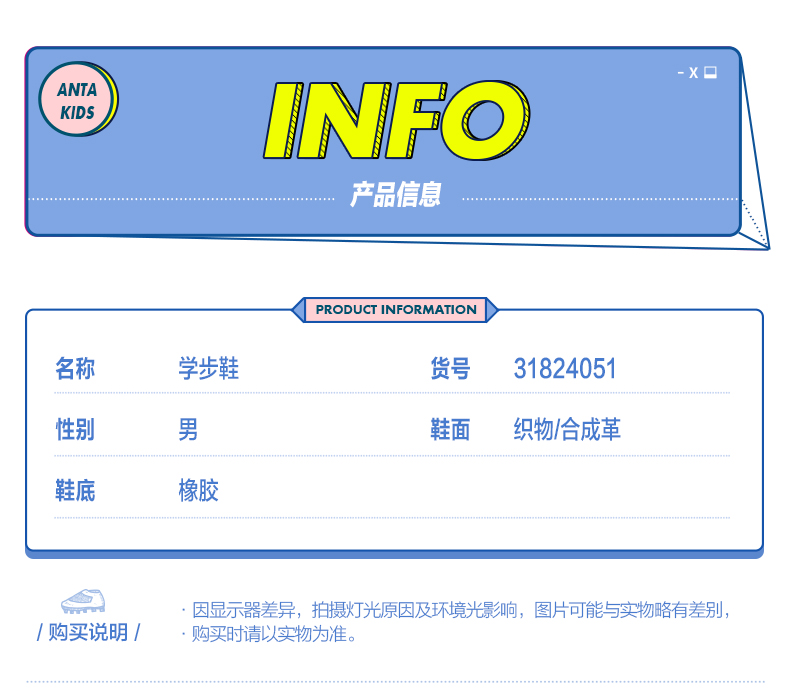
Task: Click the 购买说明 heading
Action: (88, 633)
